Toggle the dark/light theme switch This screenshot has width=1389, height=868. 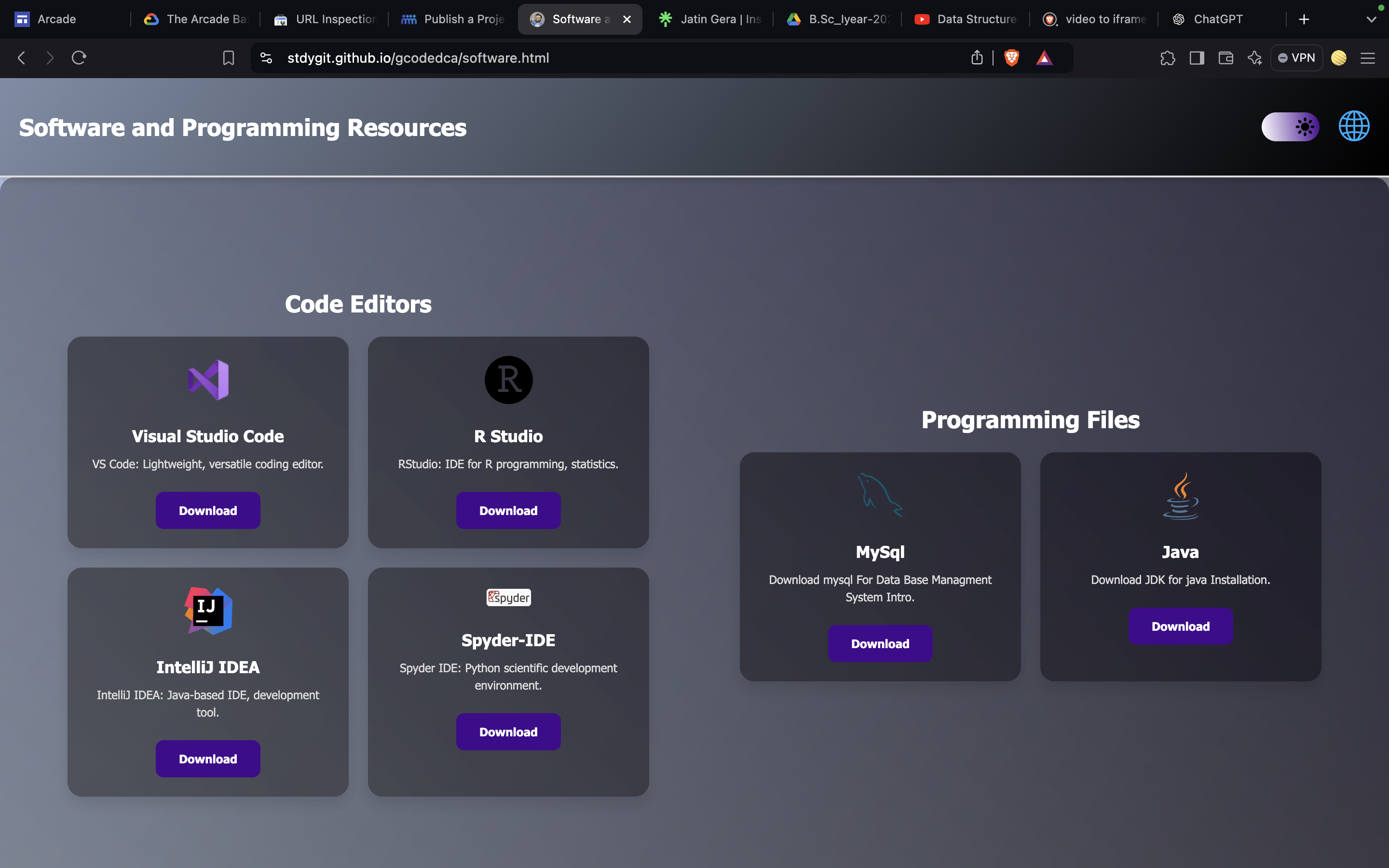coord(1290,126)
